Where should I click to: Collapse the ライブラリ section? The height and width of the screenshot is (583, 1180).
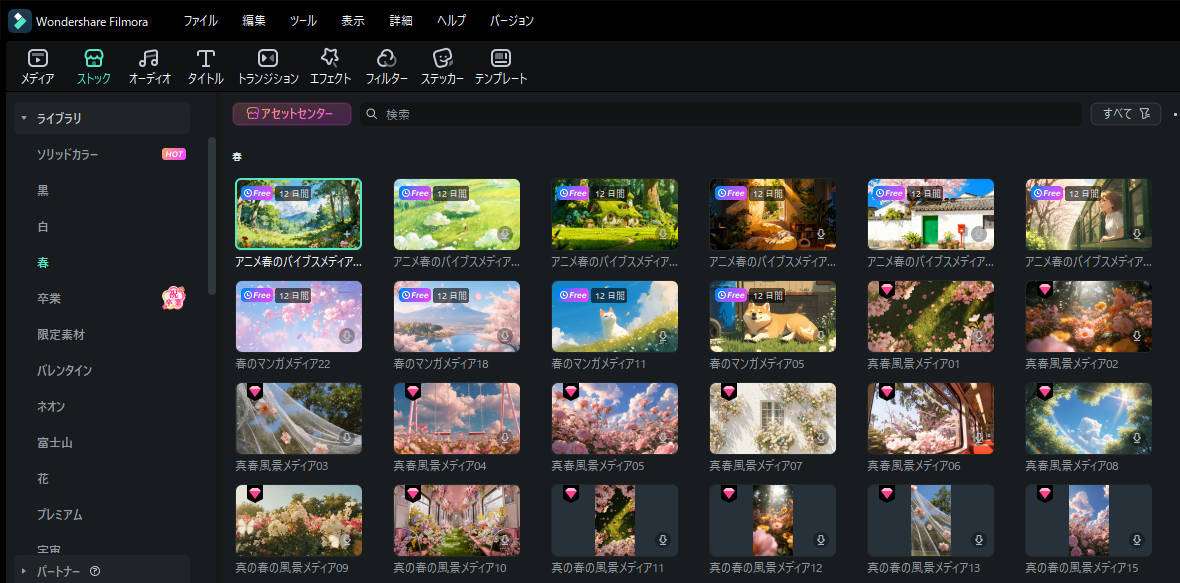pos(24,118)
